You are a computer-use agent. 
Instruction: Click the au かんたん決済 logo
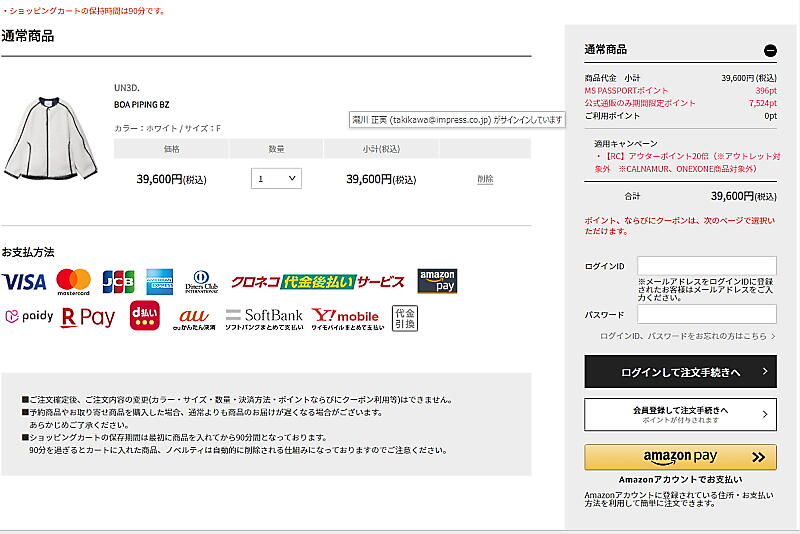pyautogui.click(x=193, y=318)
